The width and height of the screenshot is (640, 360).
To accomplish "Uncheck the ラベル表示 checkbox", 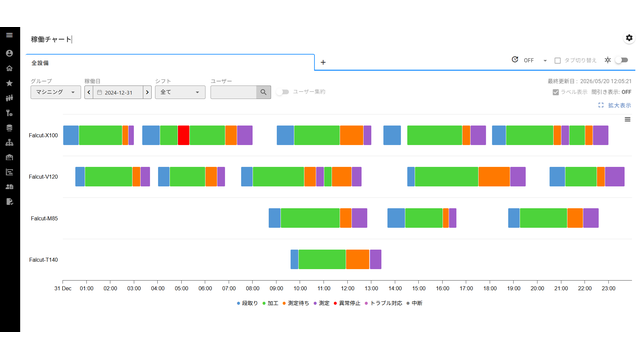I will 556,92.
